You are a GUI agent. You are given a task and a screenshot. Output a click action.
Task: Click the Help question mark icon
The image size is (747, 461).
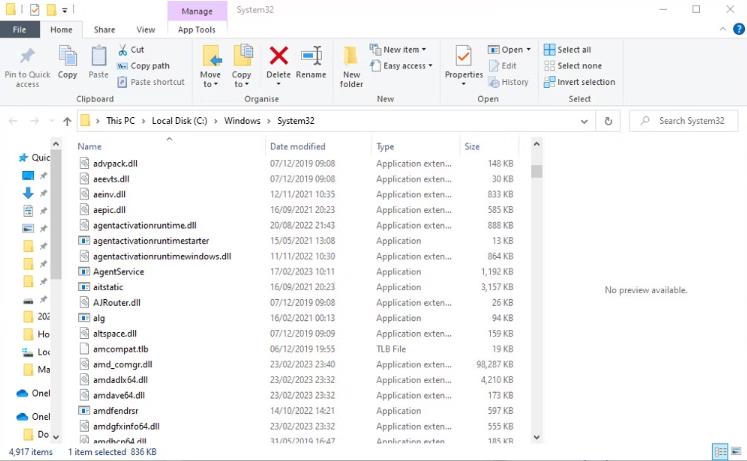pyautogui.click(x=738, y=29)
